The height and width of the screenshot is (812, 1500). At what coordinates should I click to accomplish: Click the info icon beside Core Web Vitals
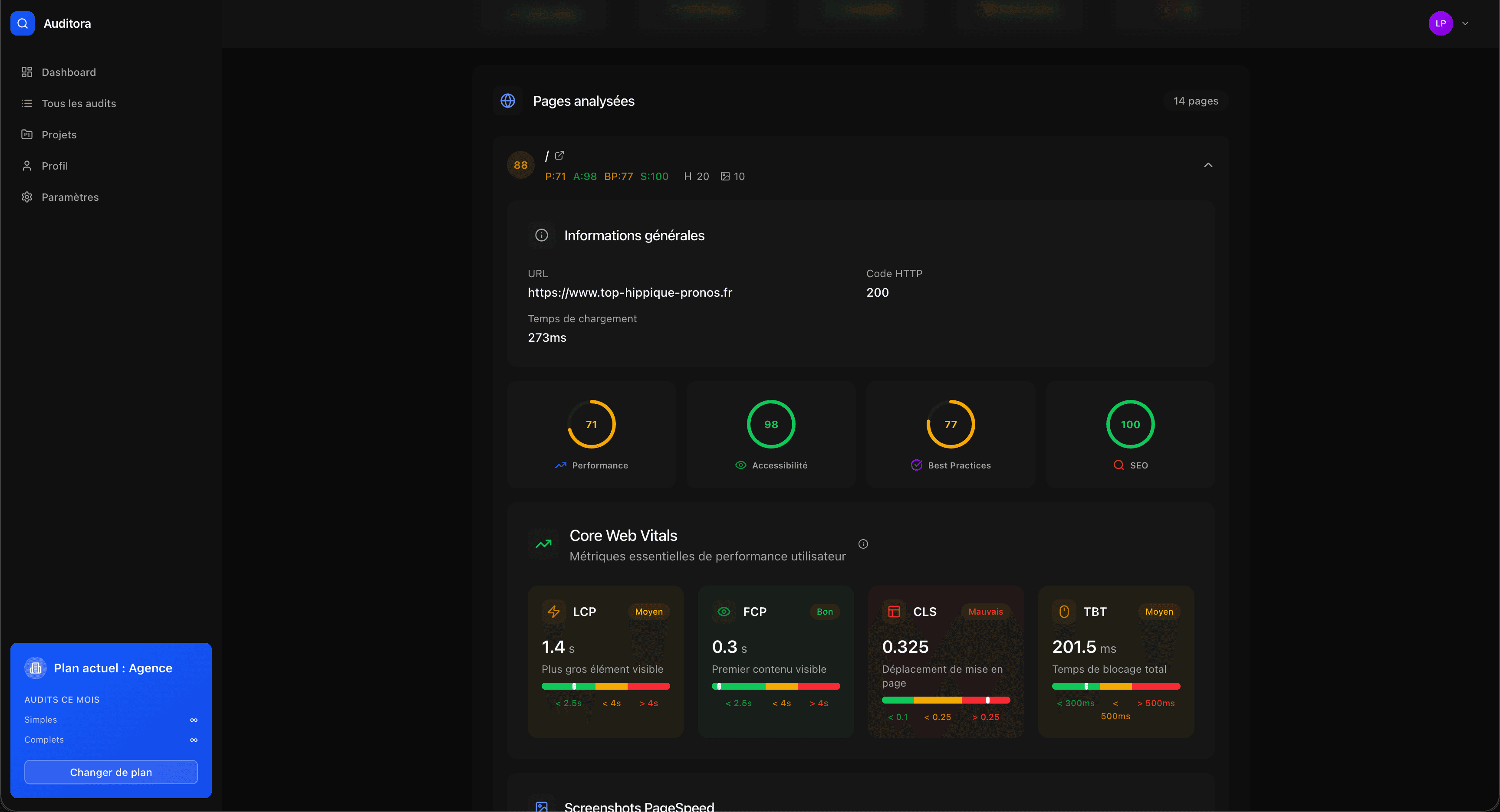pyautogui.click(x=863, y=544)
